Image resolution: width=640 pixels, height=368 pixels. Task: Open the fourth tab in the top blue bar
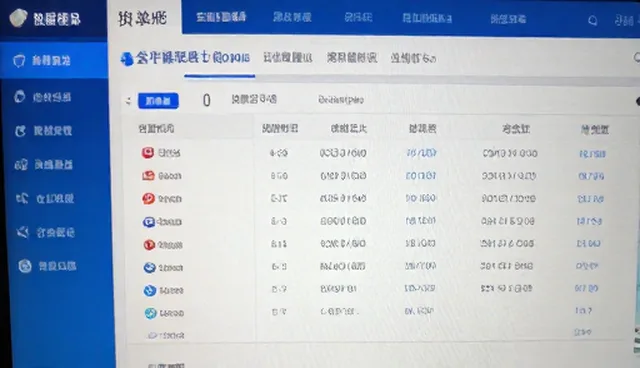(x=427, y=18)
